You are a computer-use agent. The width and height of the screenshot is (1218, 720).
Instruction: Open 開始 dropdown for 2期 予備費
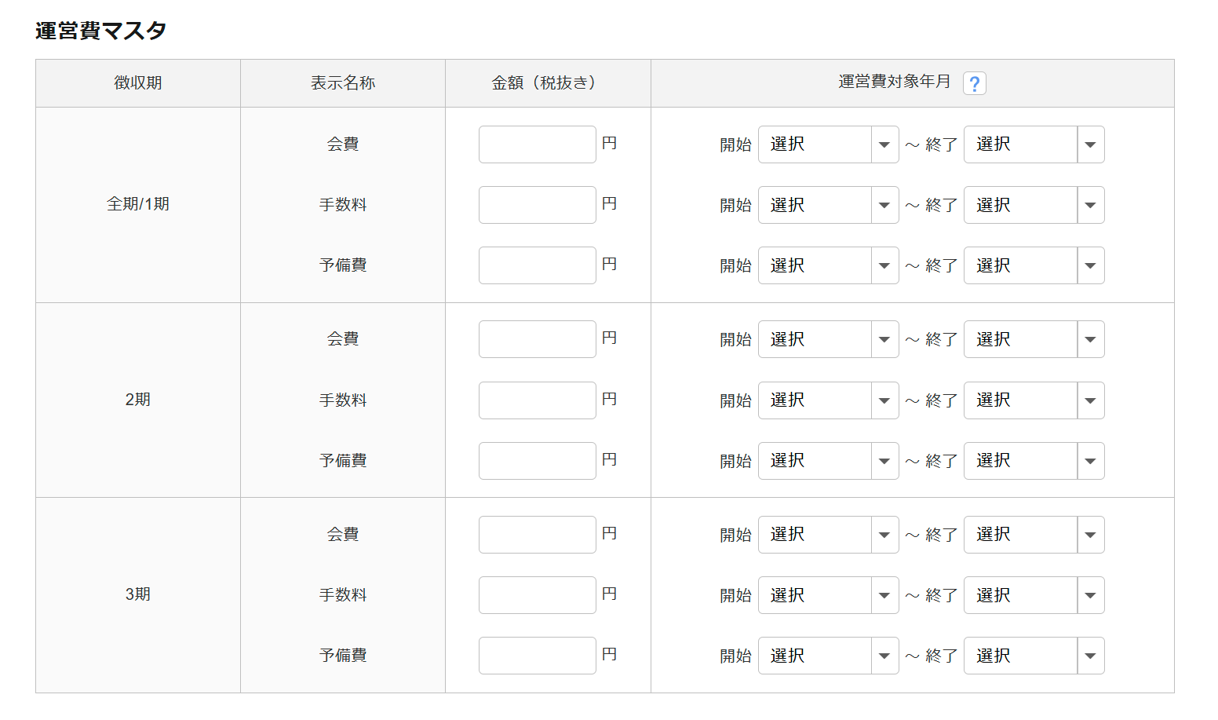[x=828, y=461]
